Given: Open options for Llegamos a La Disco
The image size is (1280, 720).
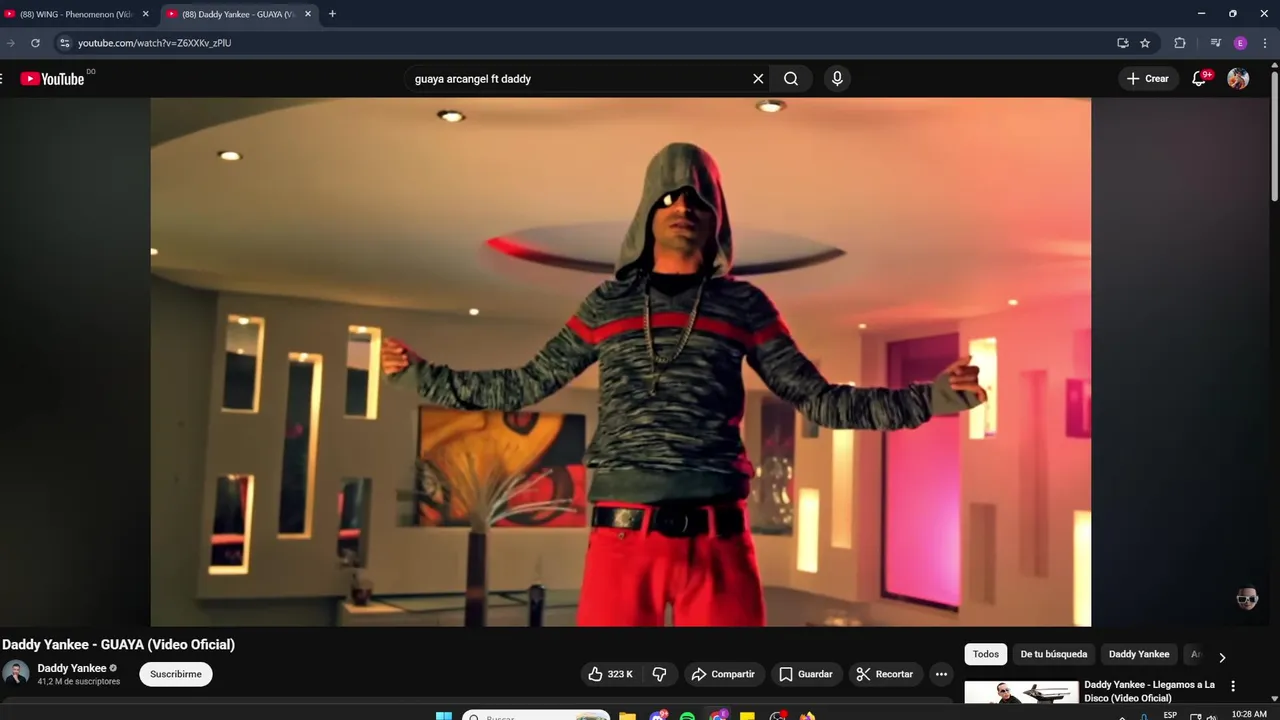Looking at the screenshot, I should pyautogui.click(x=1233, y=687).
